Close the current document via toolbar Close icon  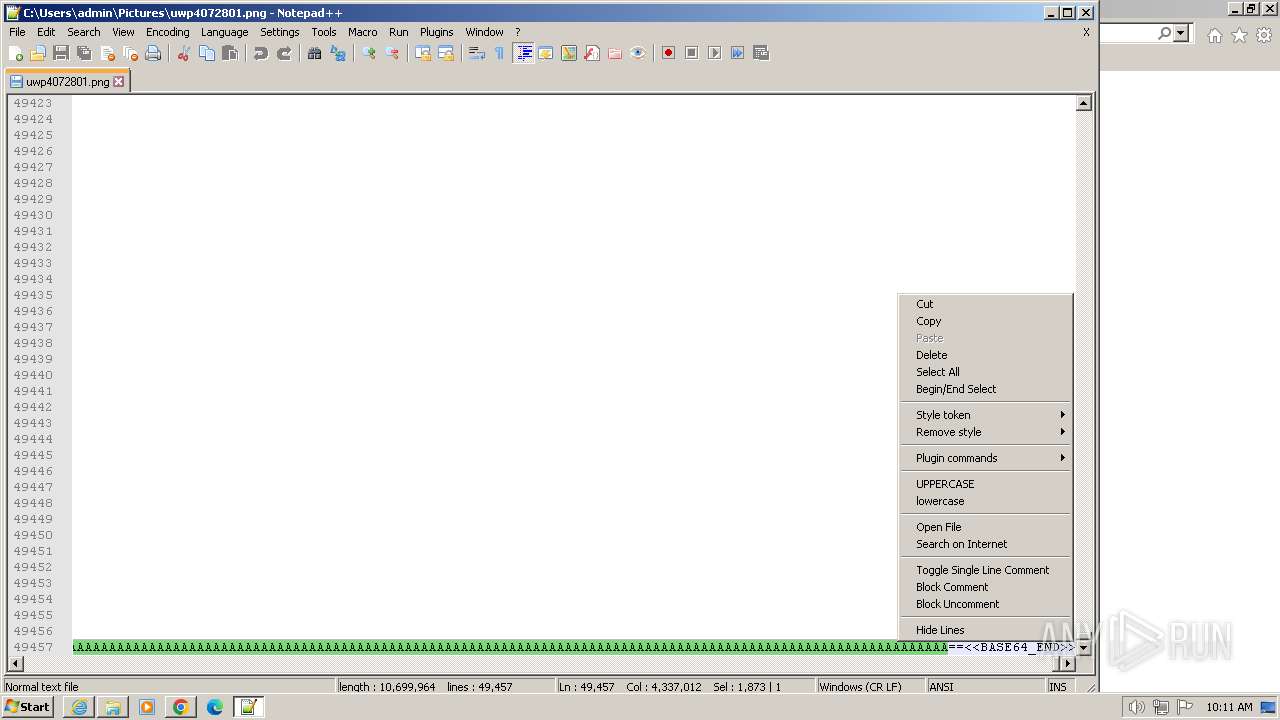(107, 53)
